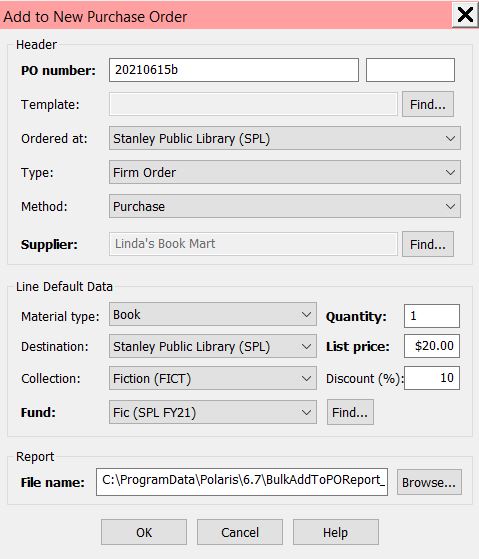Viewport: 479px width, 559px height.
Task: Click Find next to the Supplier field
Action: coord(428,244)
